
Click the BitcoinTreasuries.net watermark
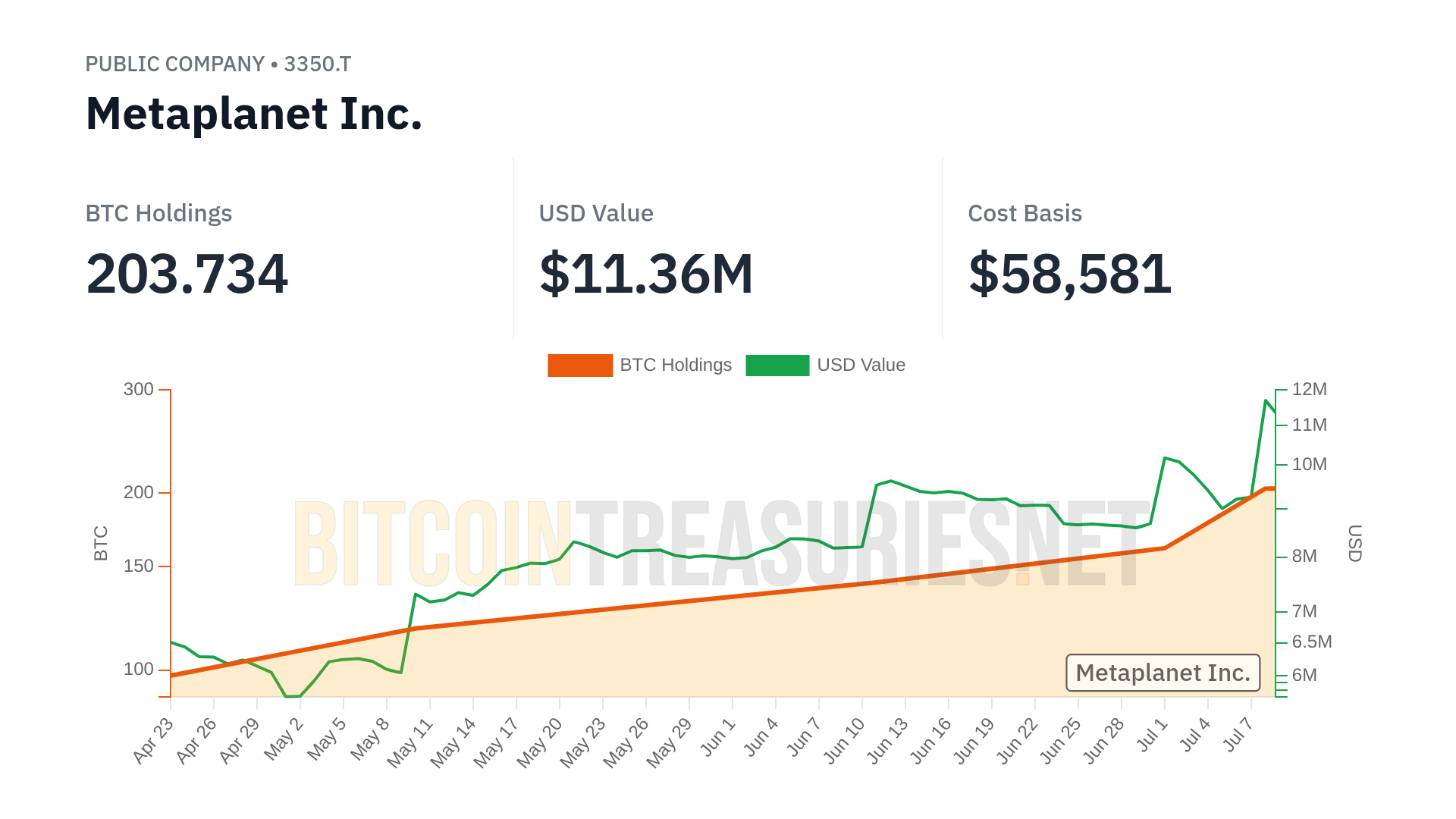point(720,544)
